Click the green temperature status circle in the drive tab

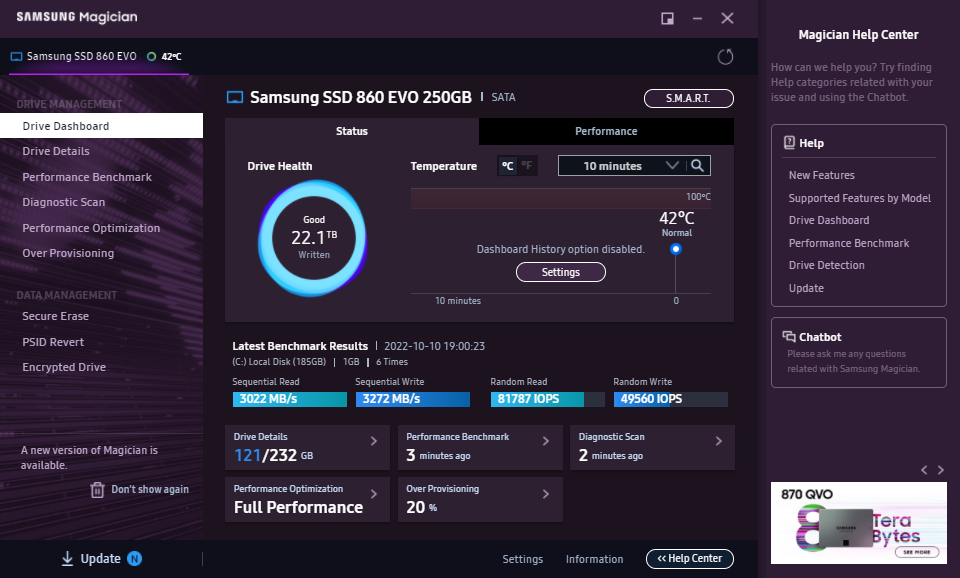point(151,56)
